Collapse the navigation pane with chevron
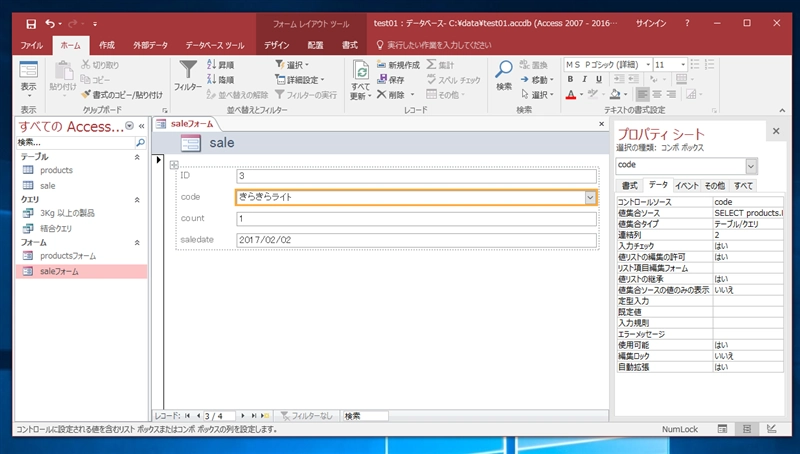This screenshot has width=800, height=454. tap(141, 126)
